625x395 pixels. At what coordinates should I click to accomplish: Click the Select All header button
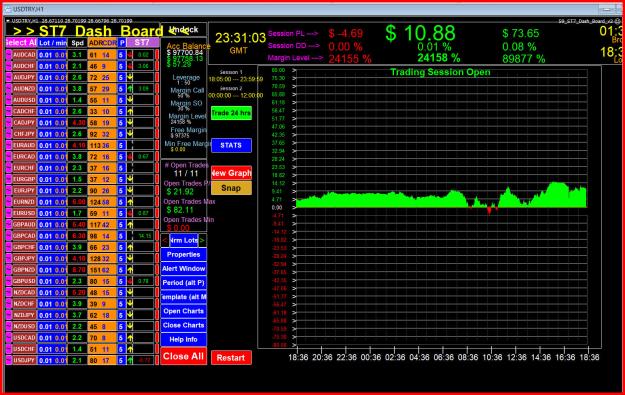click(21, 43)
